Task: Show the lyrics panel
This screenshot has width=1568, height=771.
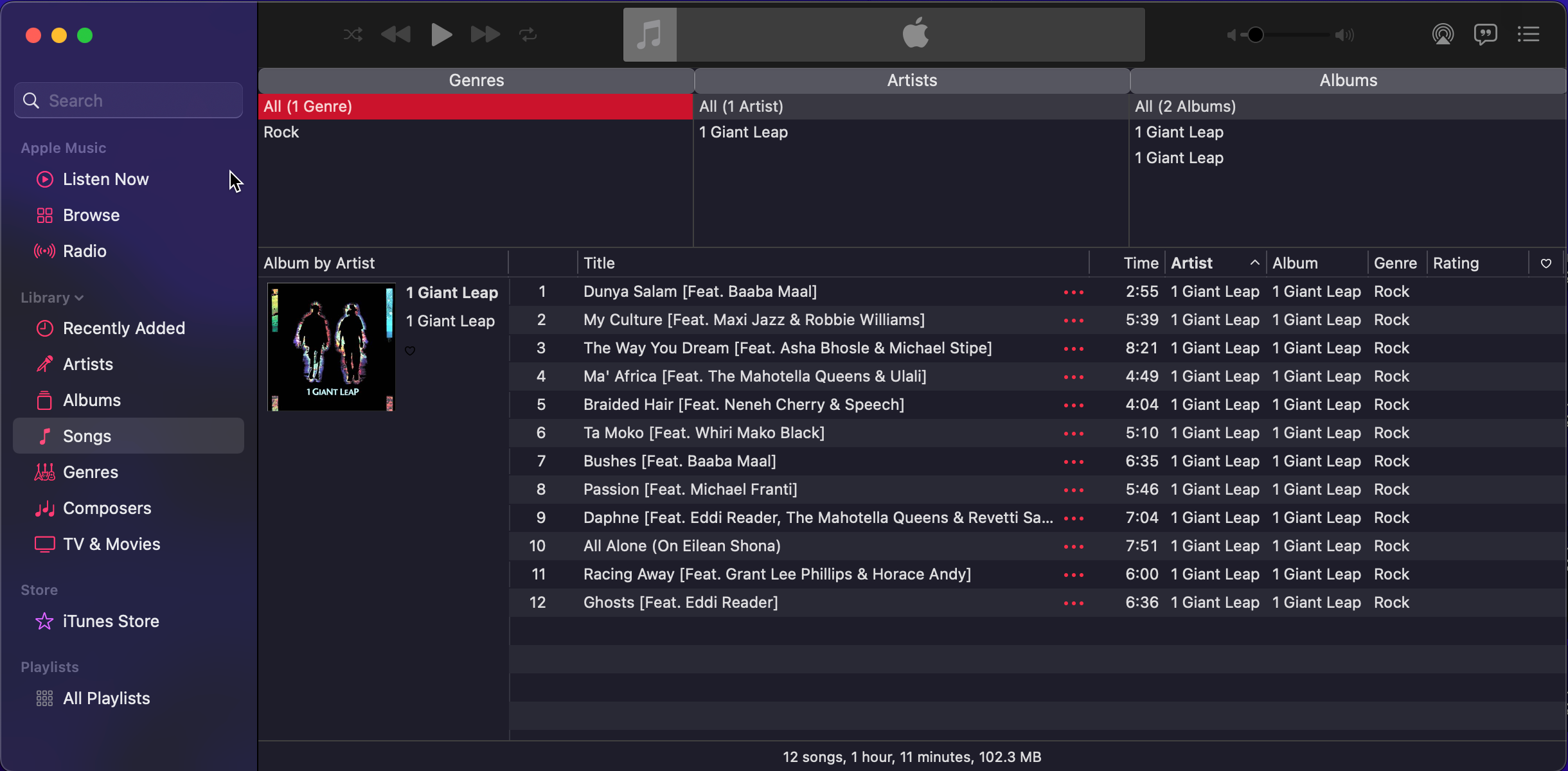Action: coord(1485,35)
